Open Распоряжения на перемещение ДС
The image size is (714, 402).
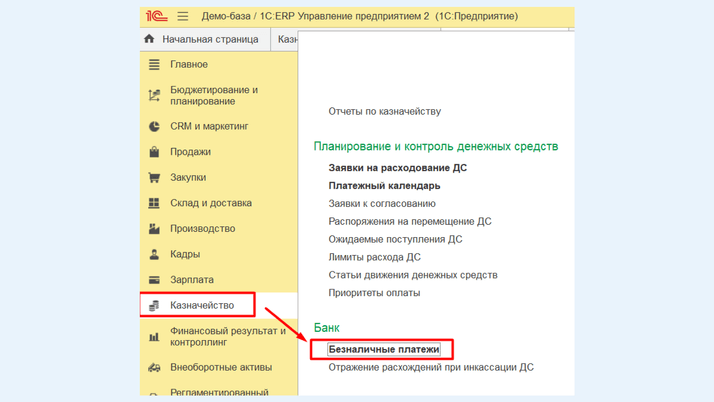(410, 221)
